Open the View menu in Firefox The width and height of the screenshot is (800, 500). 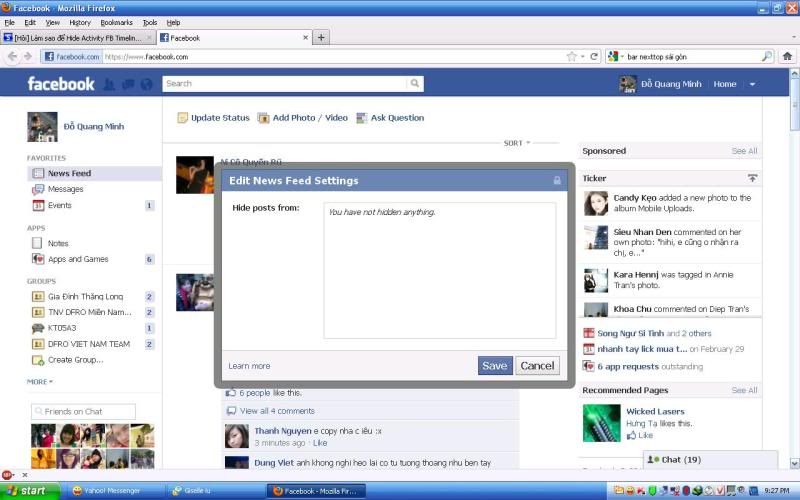(x=53, y=22)
